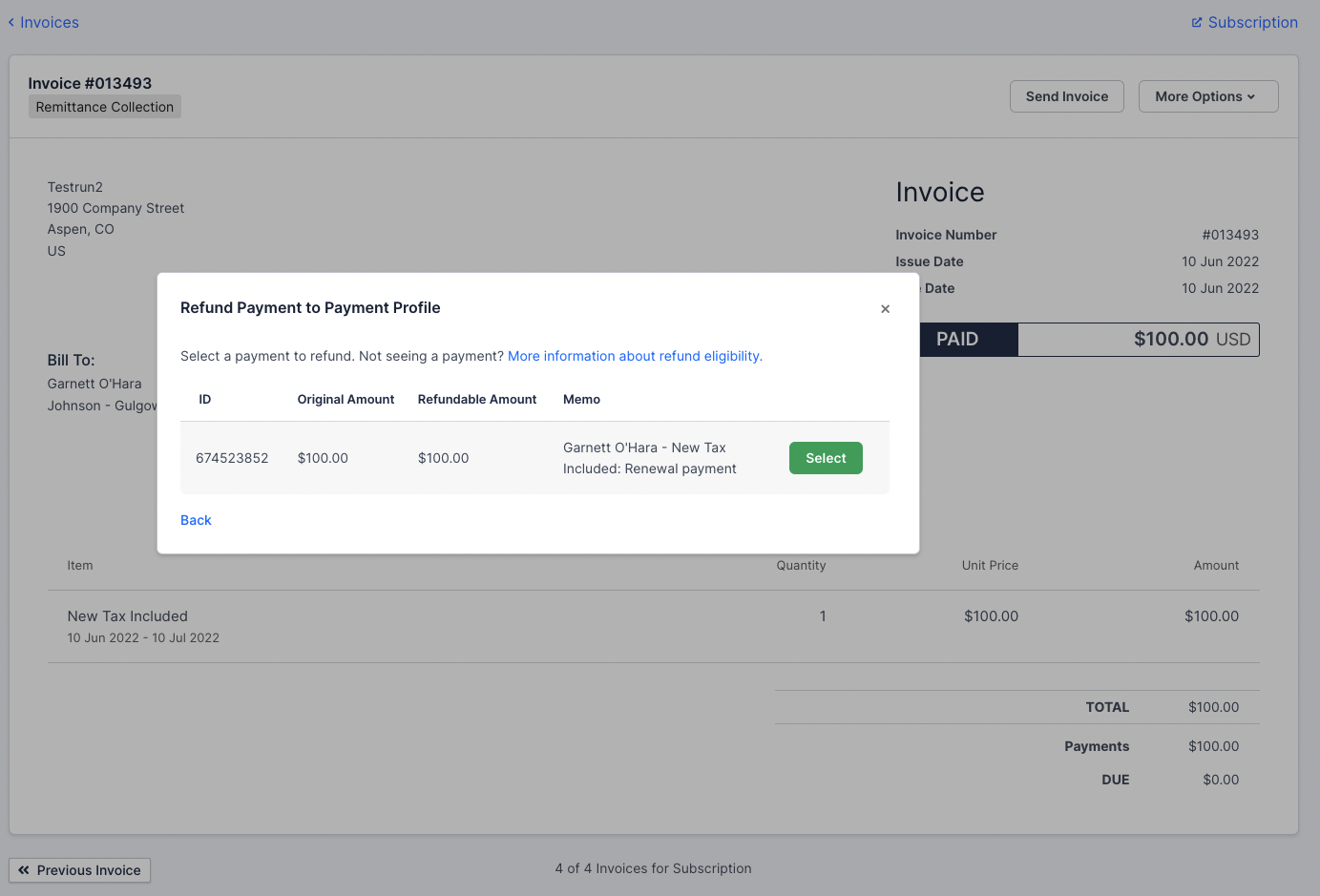Click the payment memo text

tap(649, 458)
